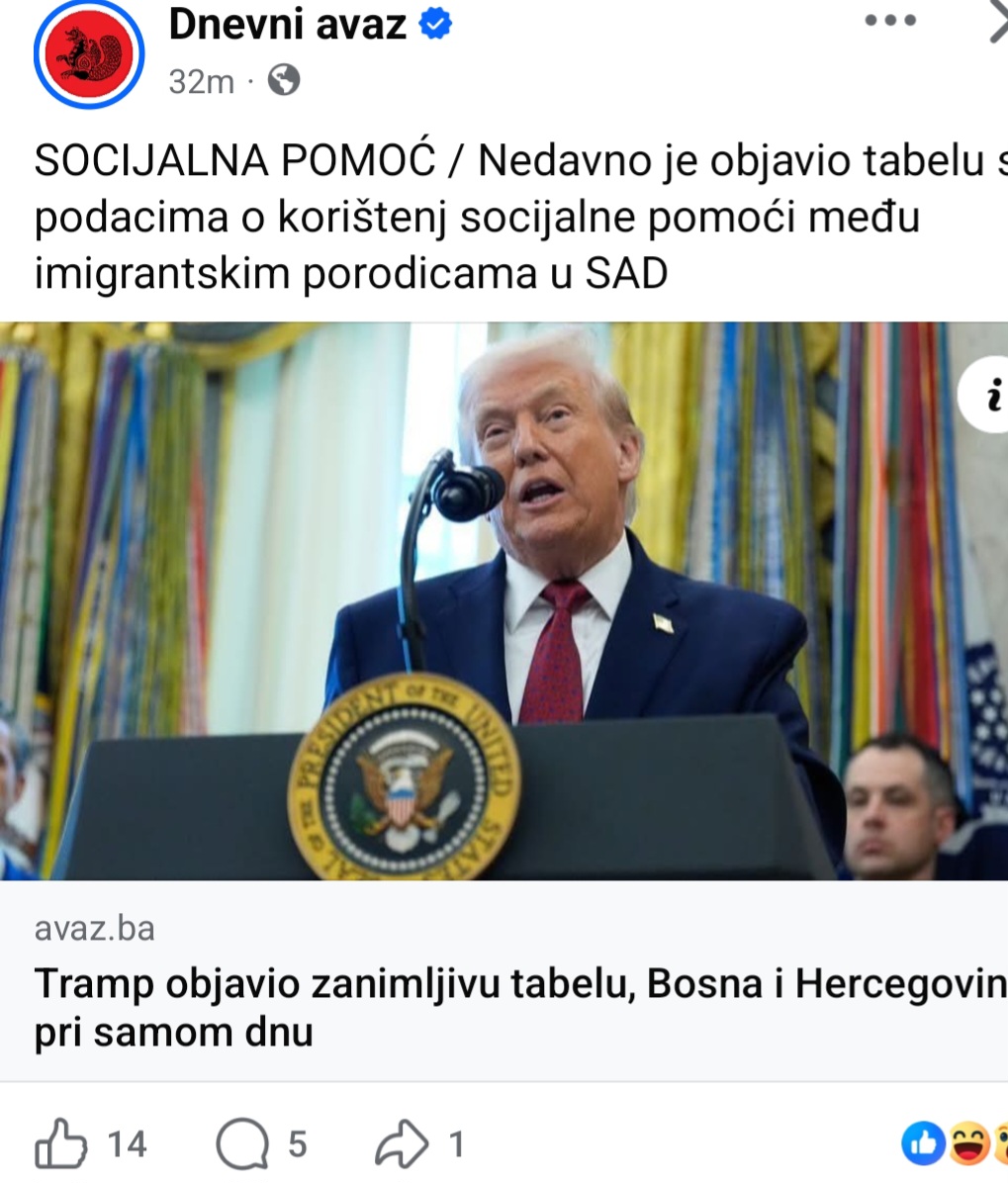
Task: Open the headline 'Tramp objavio zanimljivu tabelu'
Action: (x=520, y=1007)
